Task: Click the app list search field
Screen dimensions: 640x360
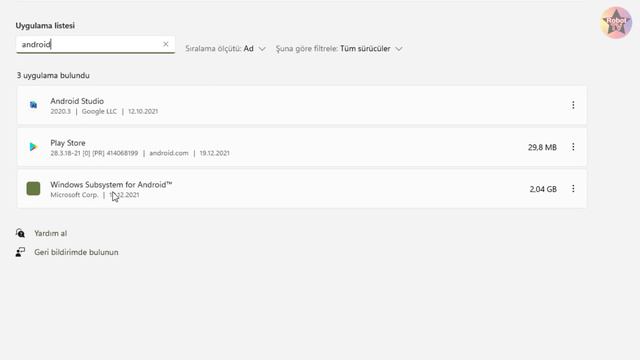Action: tap(96, 44)
